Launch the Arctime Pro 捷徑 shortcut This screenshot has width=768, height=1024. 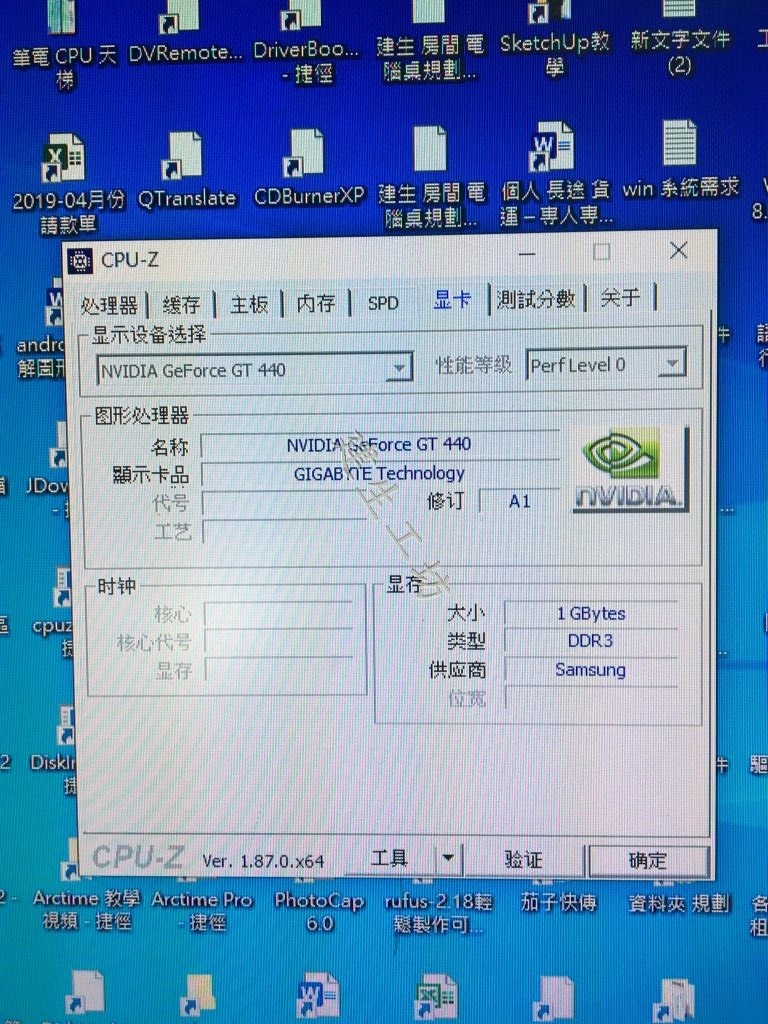click(202, 910)
